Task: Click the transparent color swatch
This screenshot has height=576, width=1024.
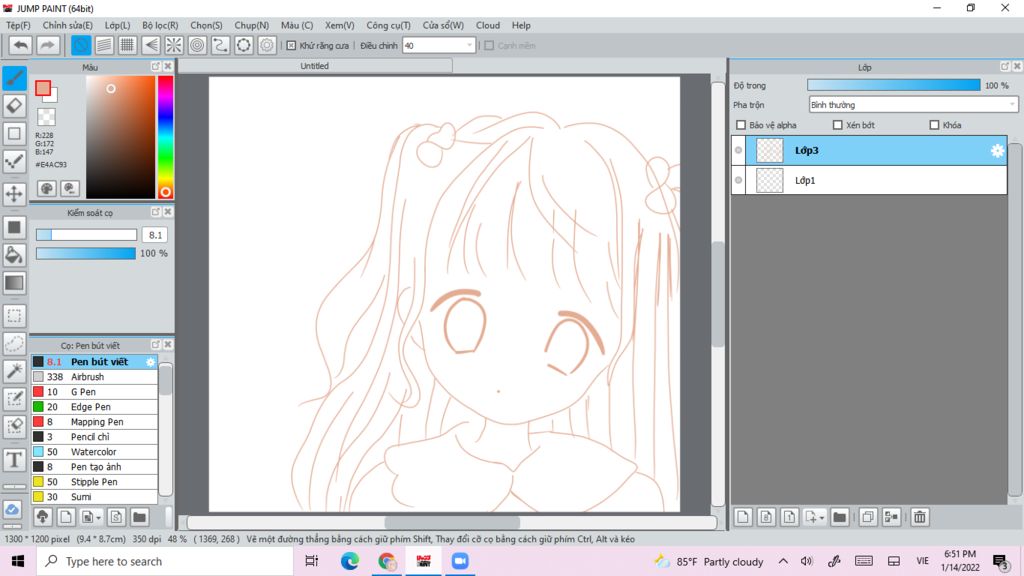Action: [x=46, y=117]
